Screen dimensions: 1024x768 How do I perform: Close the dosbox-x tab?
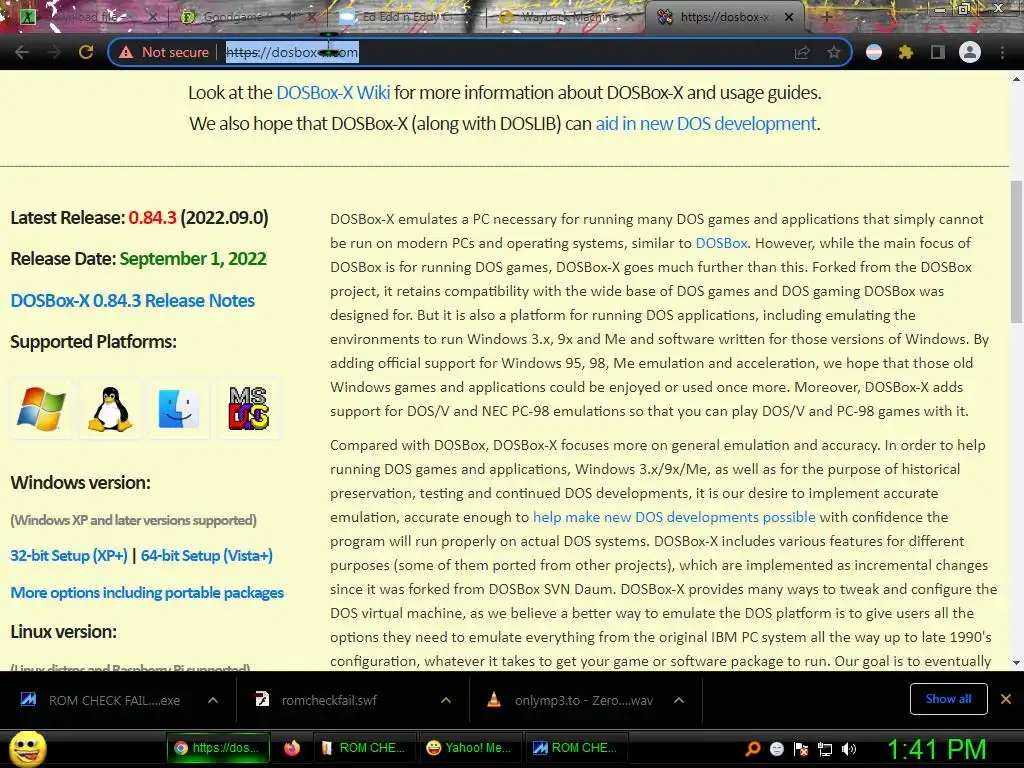click(x=789, y=17)
